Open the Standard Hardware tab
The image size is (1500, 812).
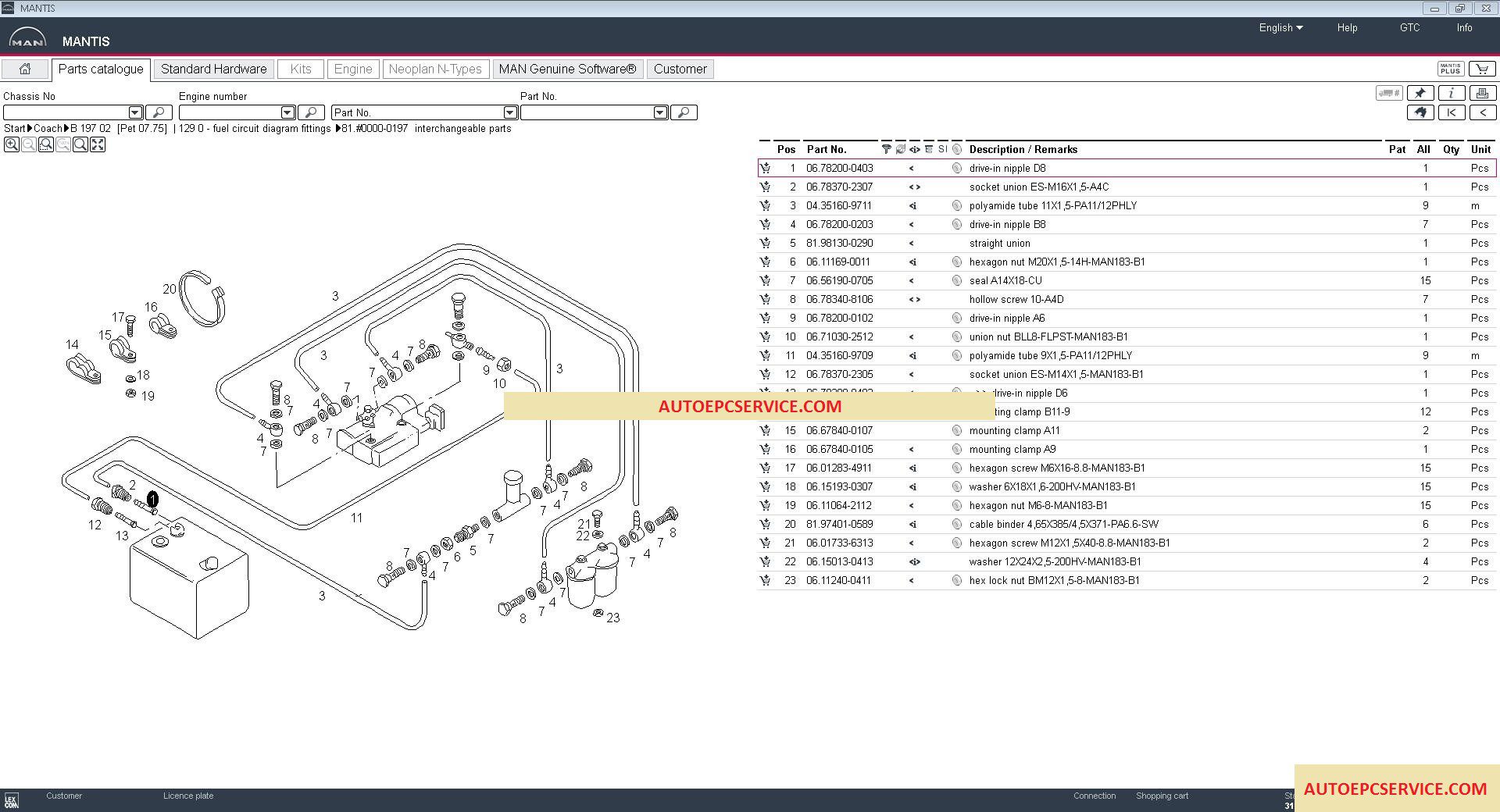[x=214, y=69]
